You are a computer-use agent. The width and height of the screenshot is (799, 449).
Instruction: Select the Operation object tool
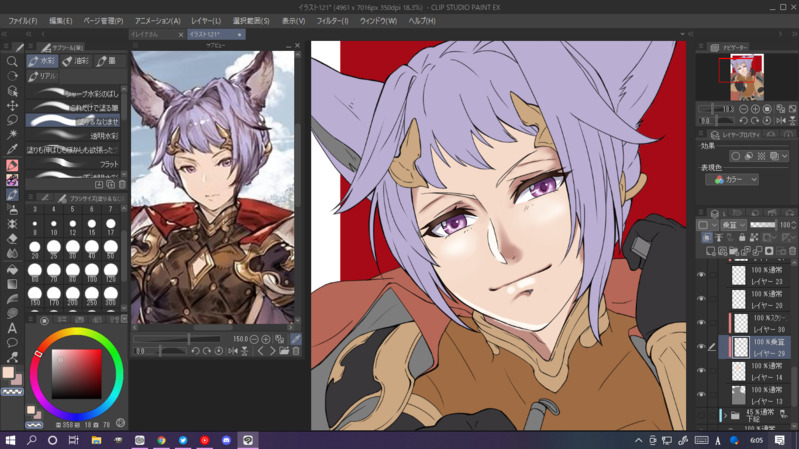[12, 91]
